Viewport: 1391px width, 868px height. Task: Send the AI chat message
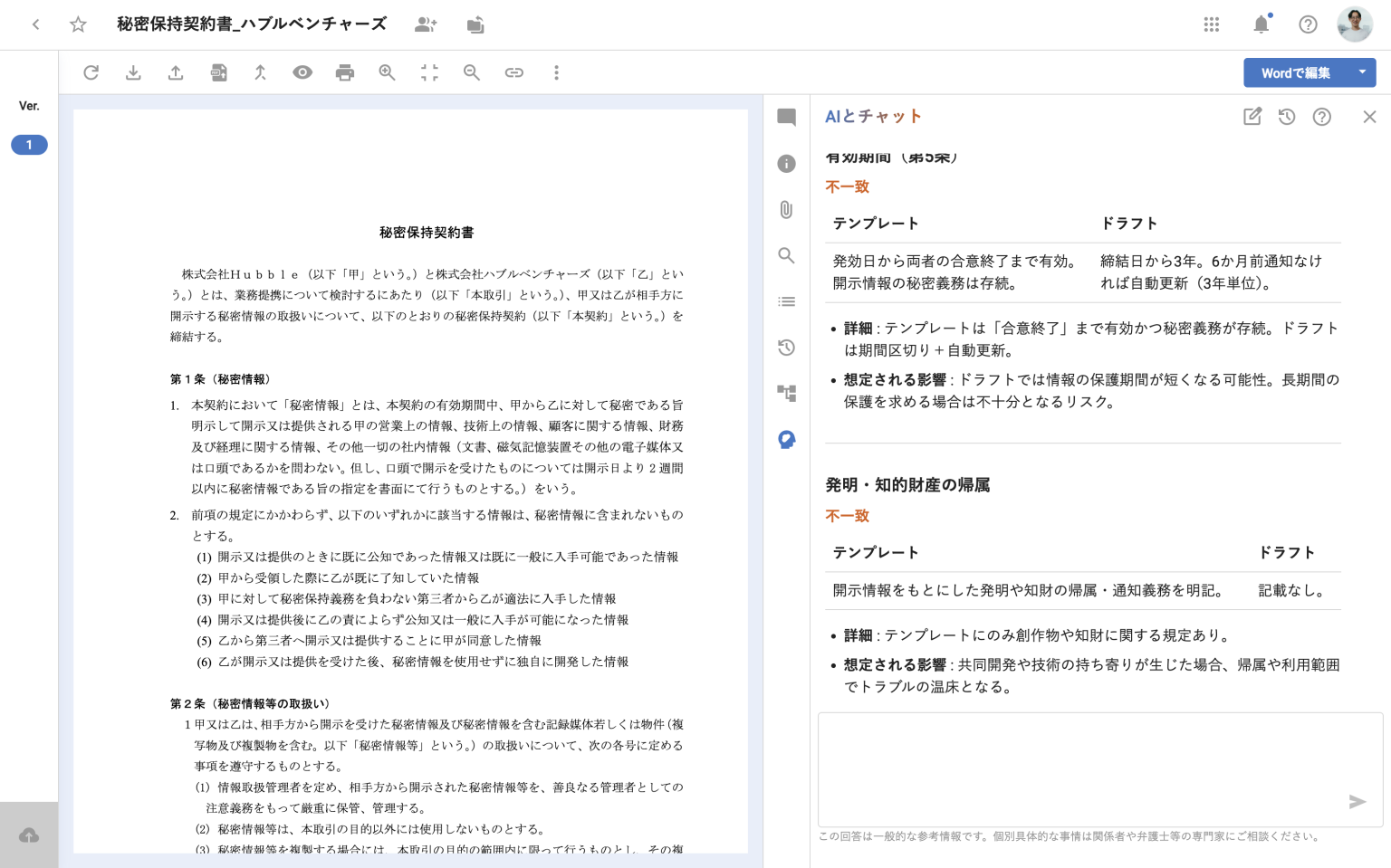point(1357,802)
